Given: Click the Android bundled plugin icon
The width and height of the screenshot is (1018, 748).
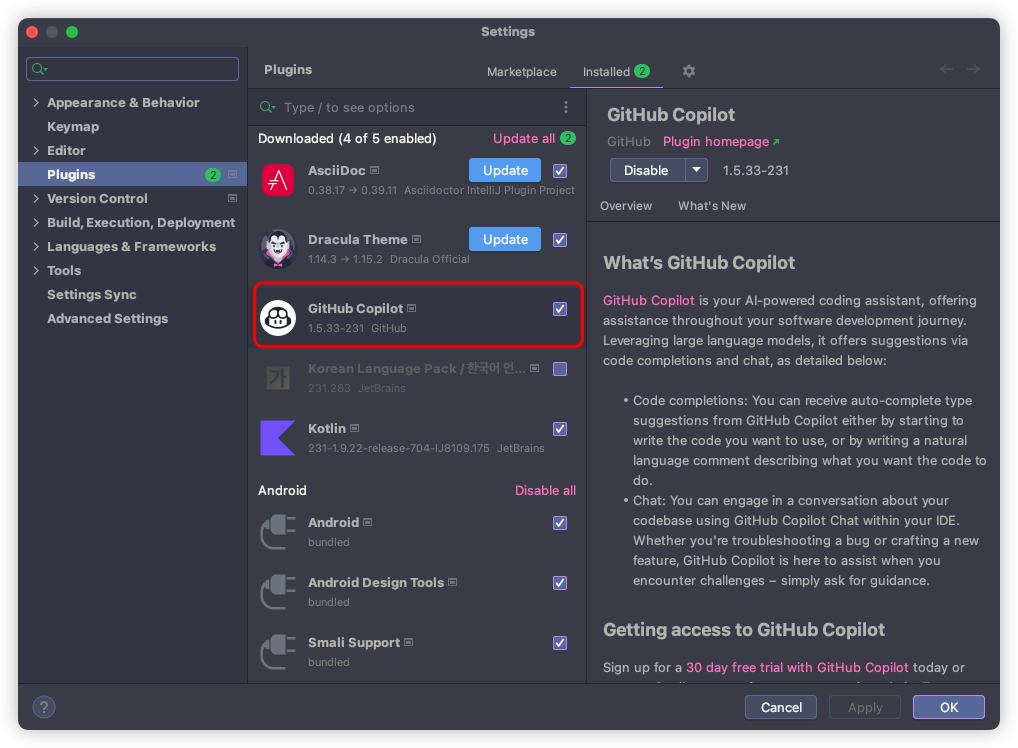Looking at the screenshot, I should pyautogui.click(x=278, y=532).
